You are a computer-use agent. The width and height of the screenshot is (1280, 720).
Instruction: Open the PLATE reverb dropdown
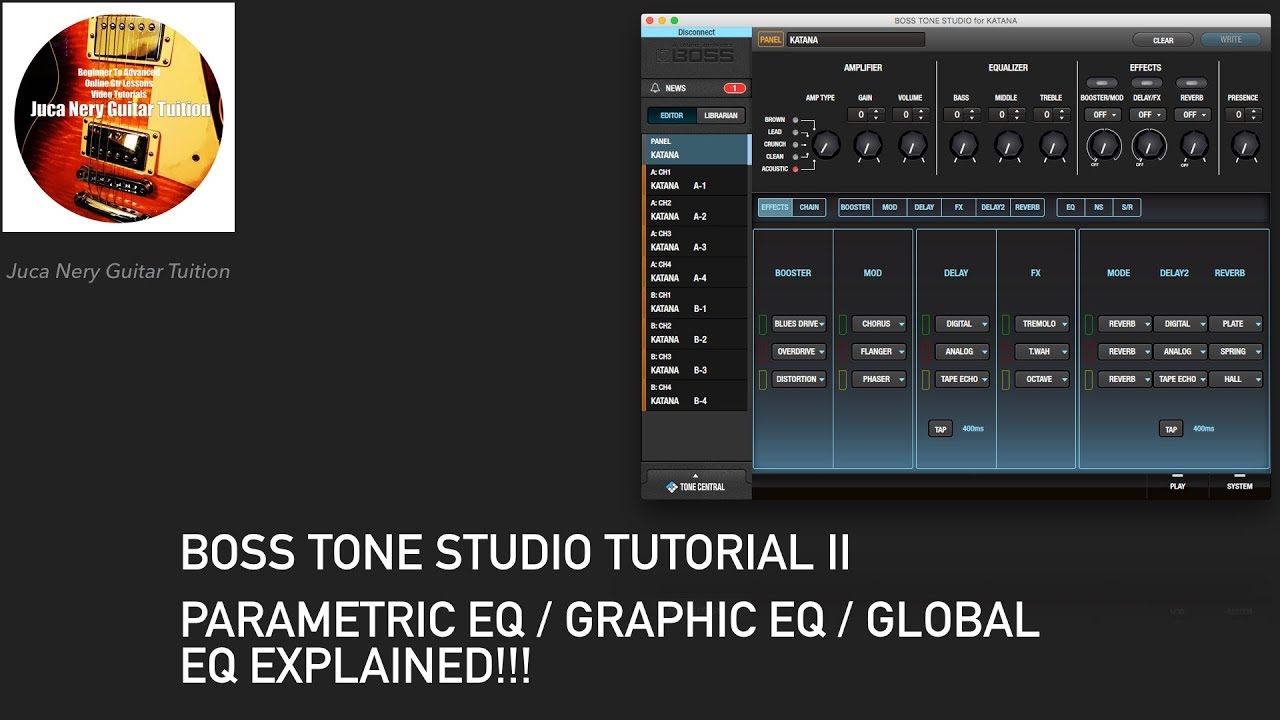1236,324
